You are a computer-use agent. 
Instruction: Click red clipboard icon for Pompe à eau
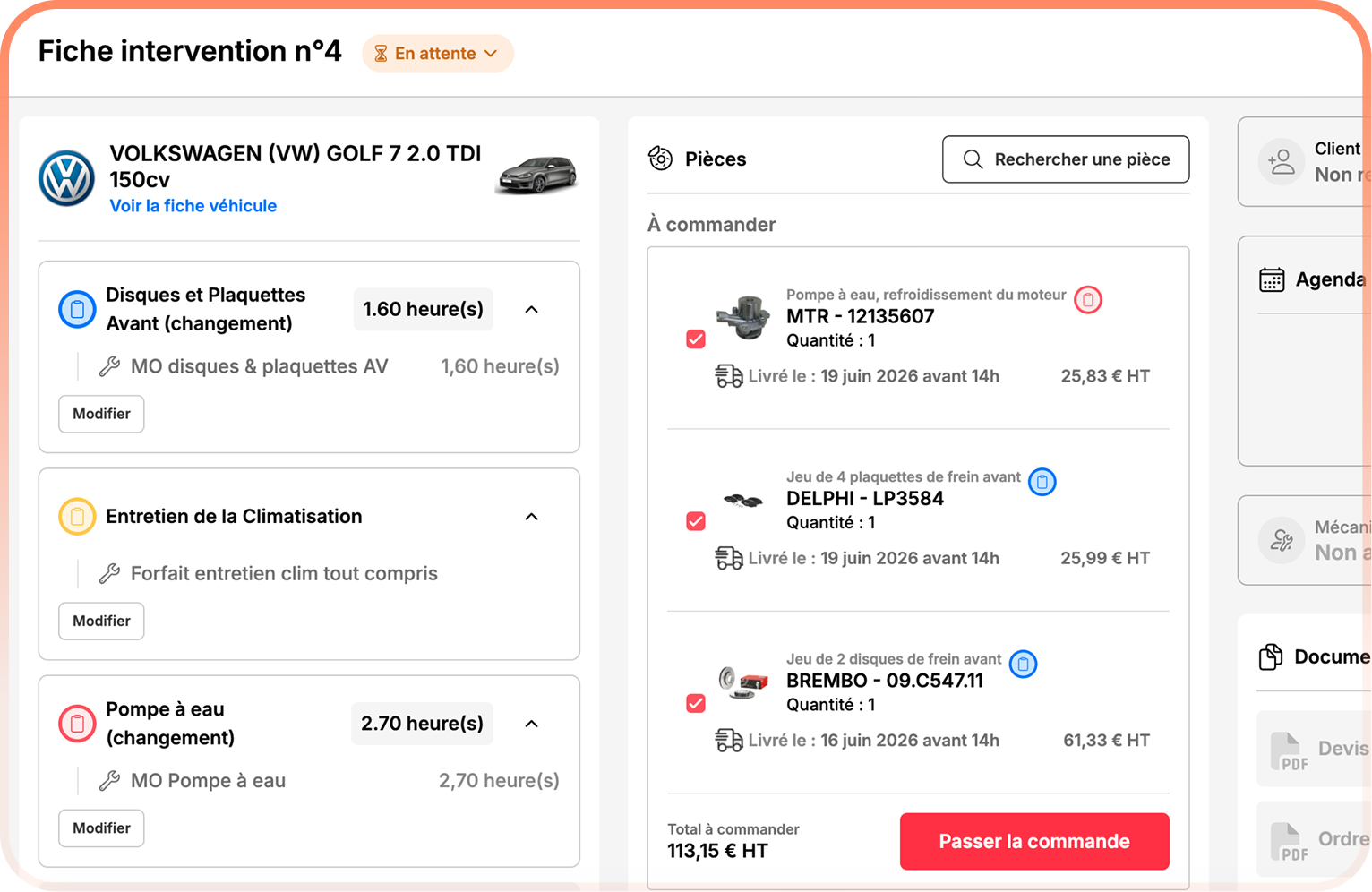(x=77, y=724)
